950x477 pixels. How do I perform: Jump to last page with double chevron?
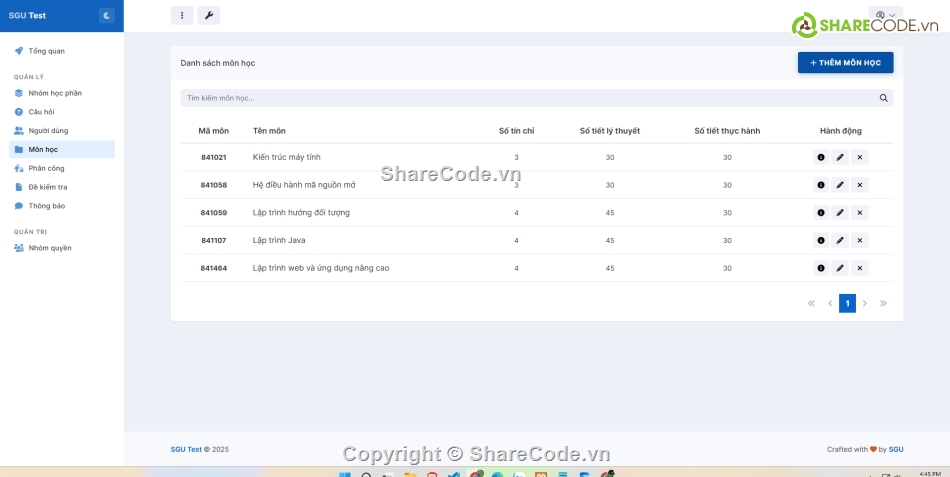(883, 303)
